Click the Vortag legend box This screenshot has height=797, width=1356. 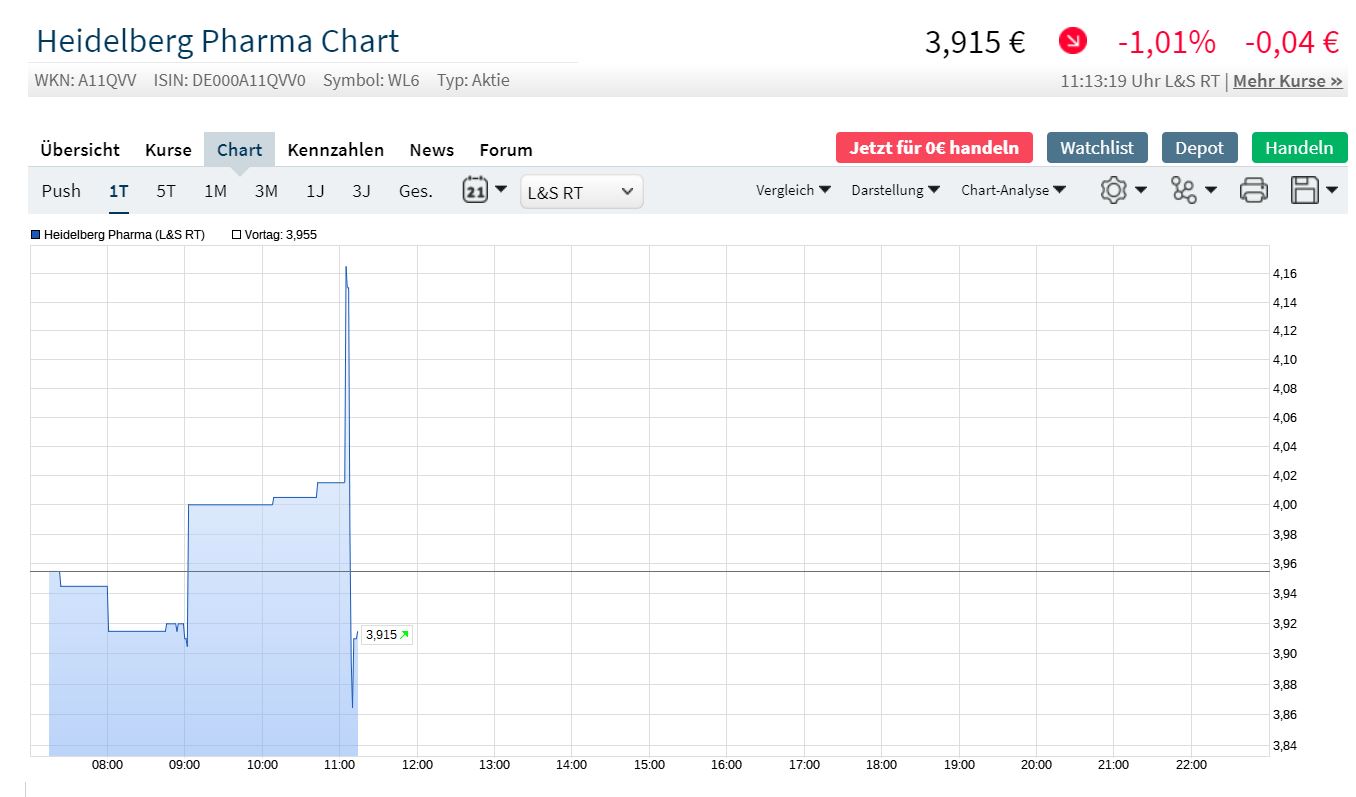237,235
